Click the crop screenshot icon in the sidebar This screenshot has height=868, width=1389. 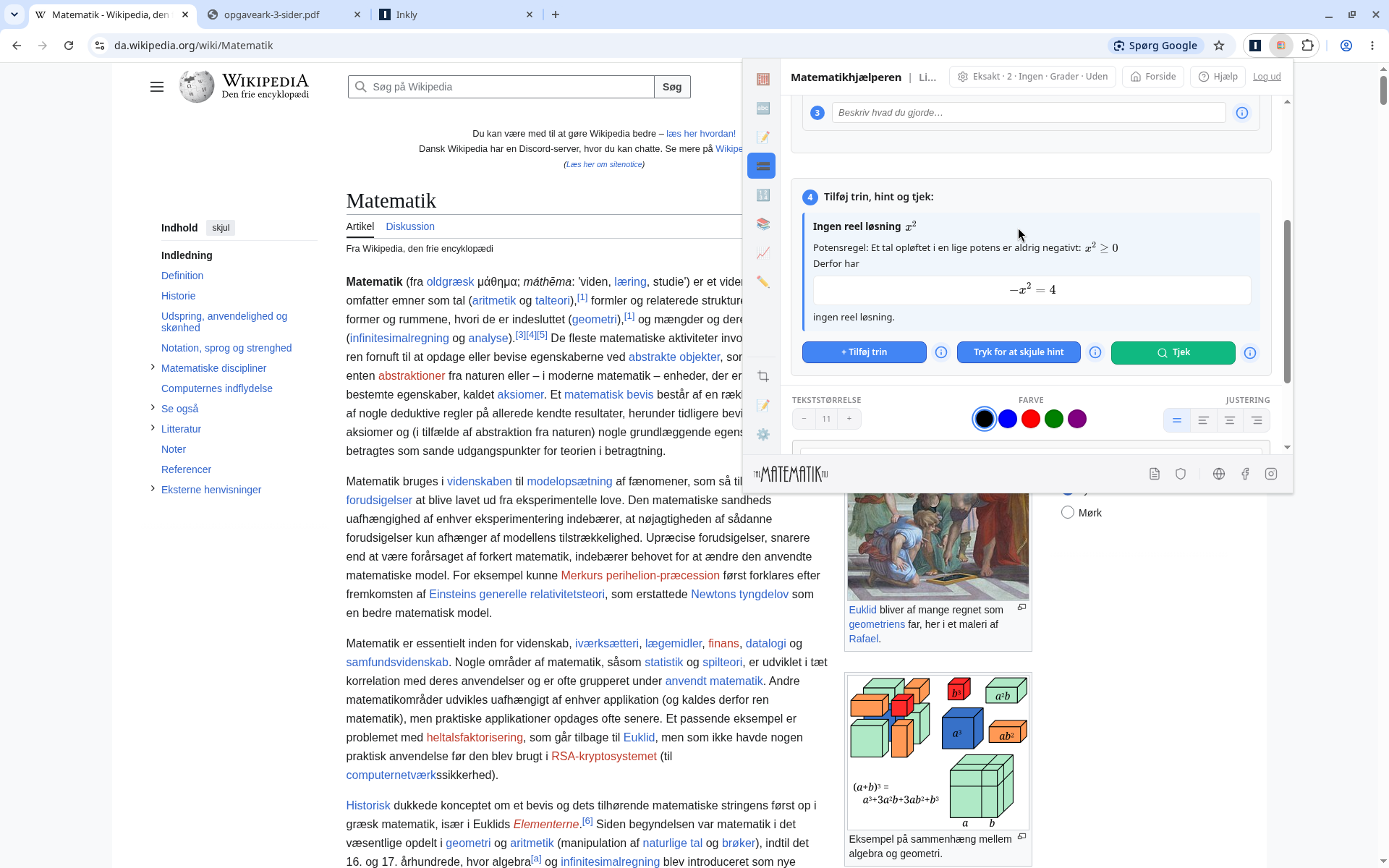(763, 376)
